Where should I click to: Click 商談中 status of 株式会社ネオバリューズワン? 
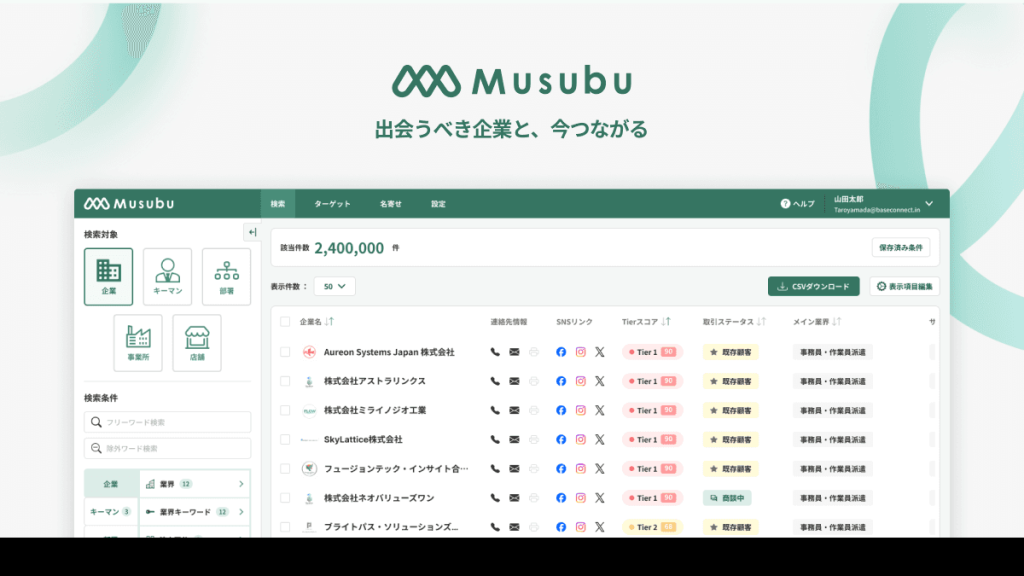coord(727,498)
